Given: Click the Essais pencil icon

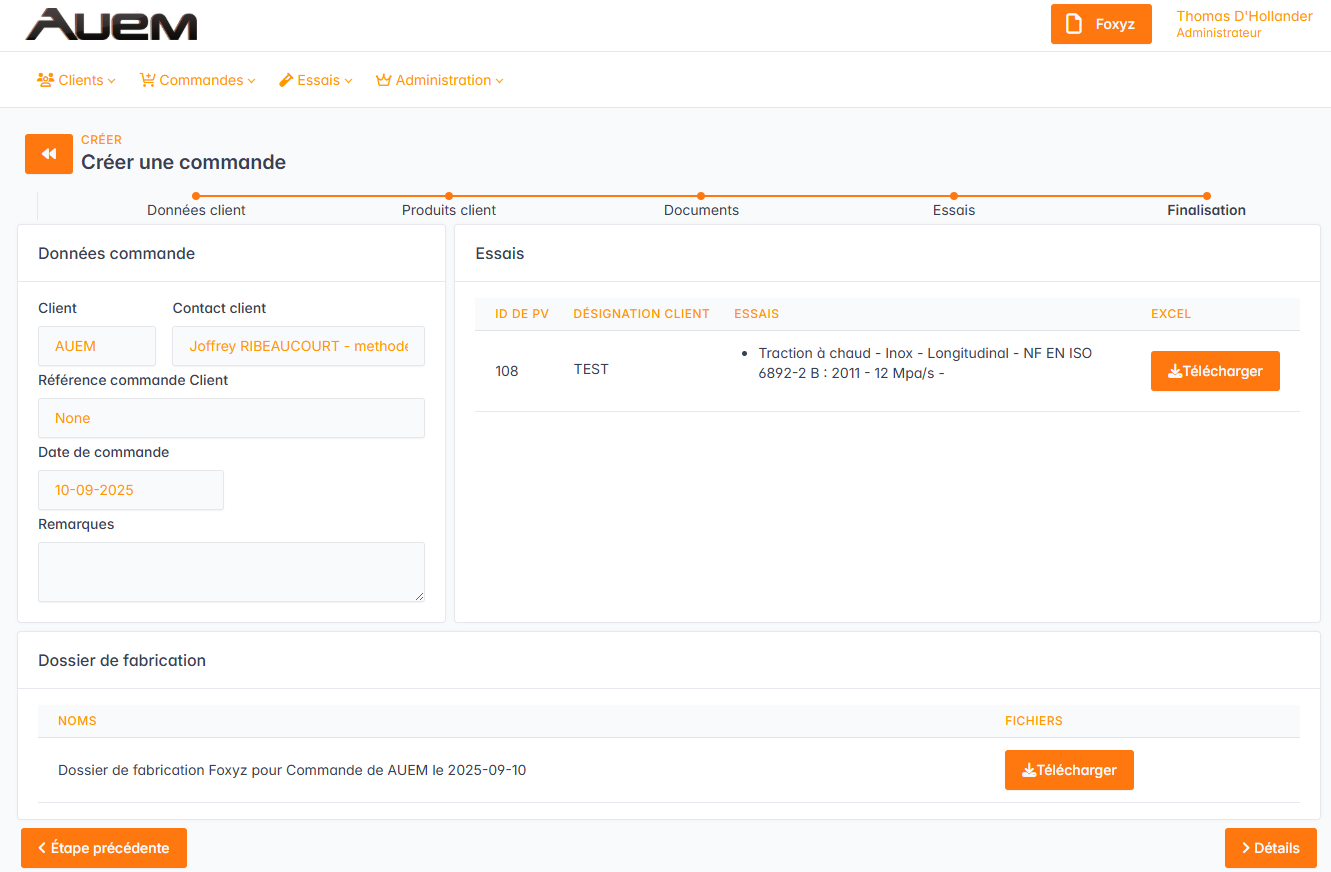Looking at the screenshot, I should [286, 80].
